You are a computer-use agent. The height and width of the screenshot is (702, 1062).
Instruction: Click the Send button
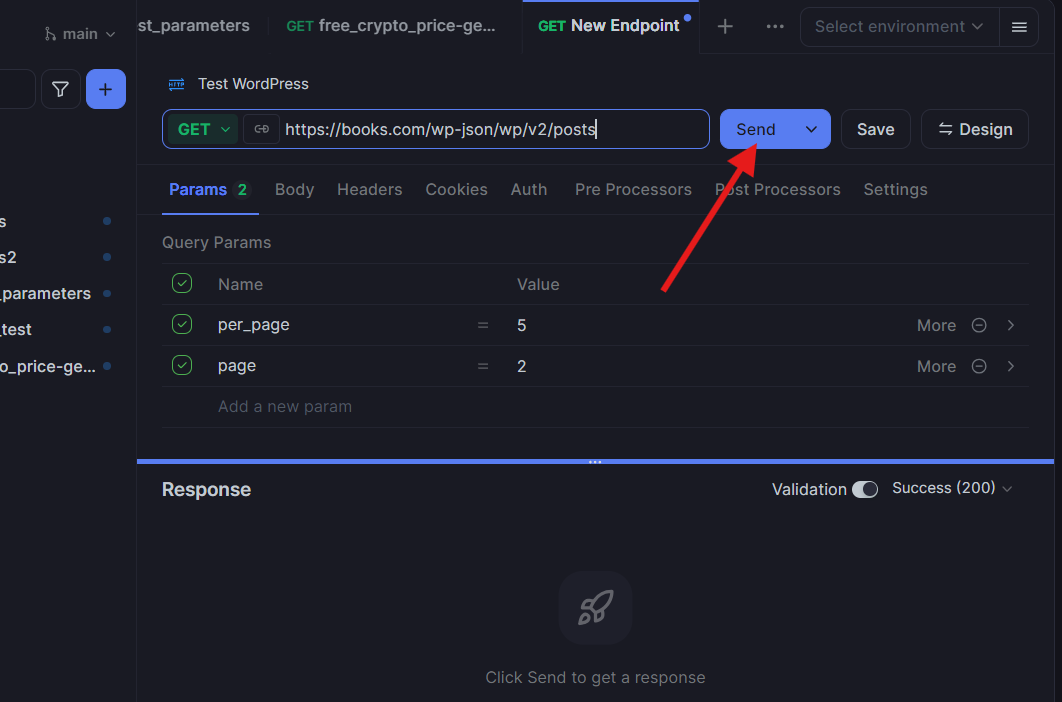click(757, 129)
